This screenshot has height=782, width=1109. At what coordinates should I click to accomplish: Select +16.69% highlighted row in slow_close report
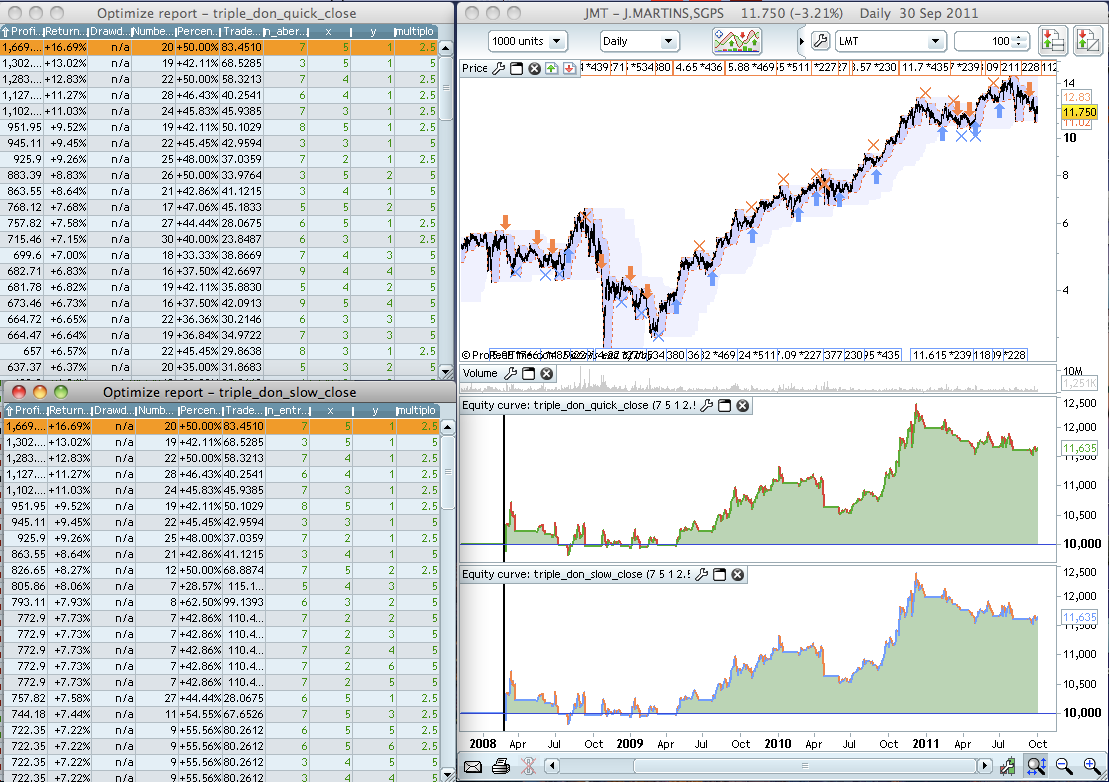(x=221, y=426)
